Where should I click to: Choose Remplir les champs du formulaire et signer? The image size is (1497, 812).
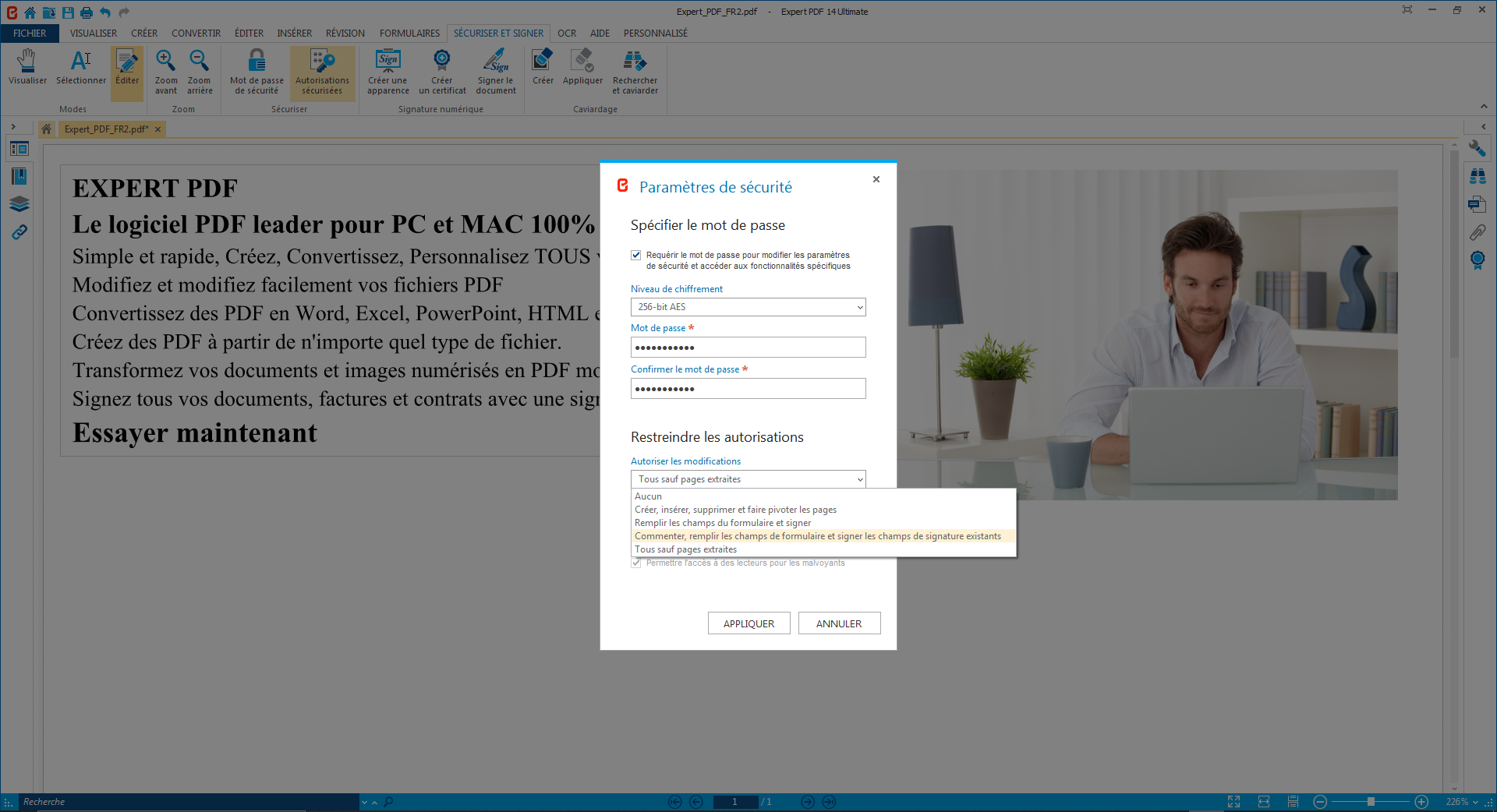(x=823, y=523)
